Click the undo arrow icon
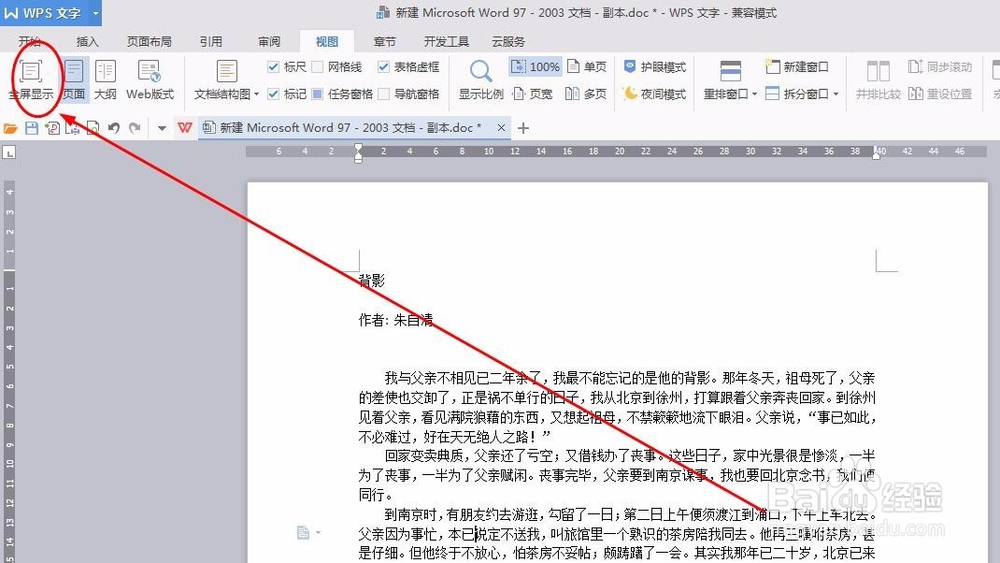The image size is (1000, 563). [x=114, y=128]
